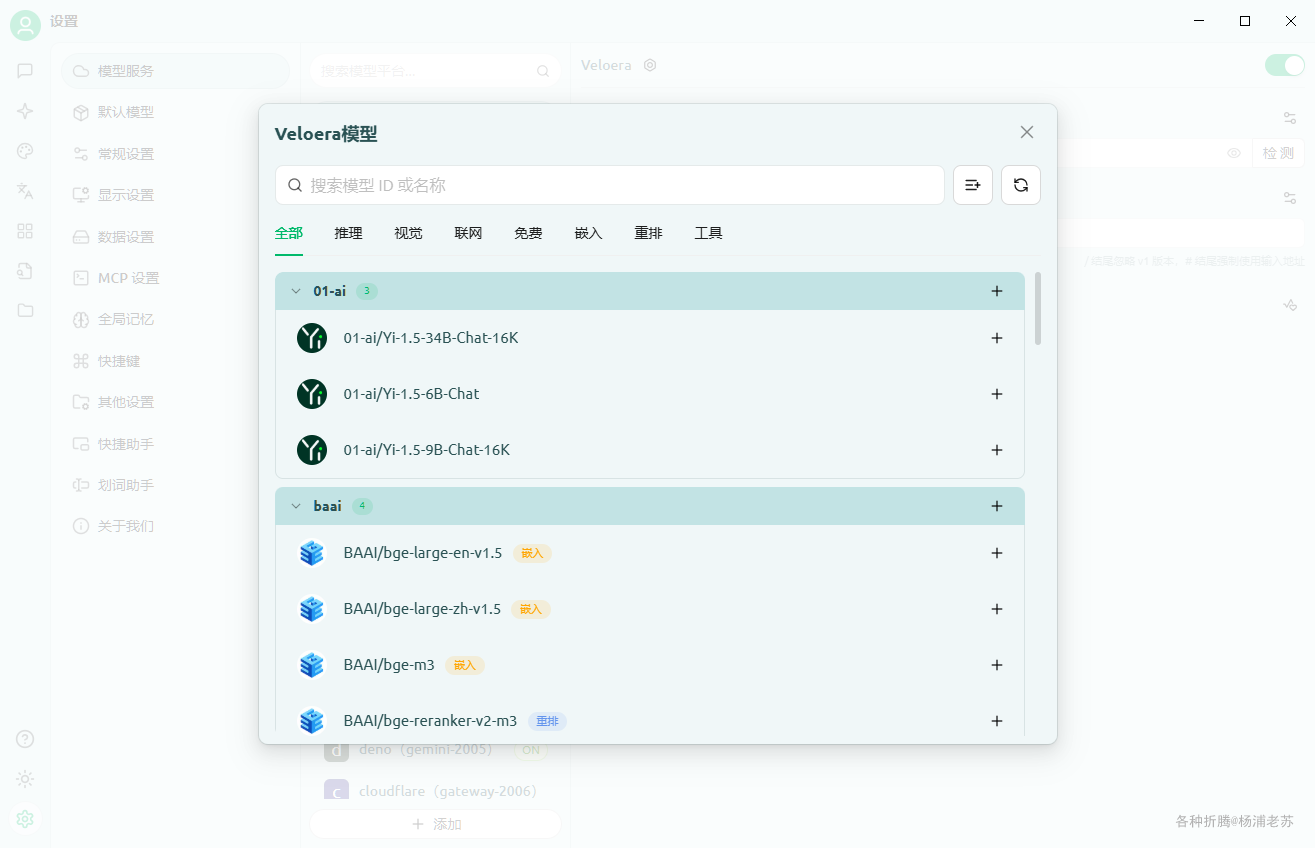Open 快捷助手 settings menu
The image size is (1315, 848).
(x=176, y=444)
